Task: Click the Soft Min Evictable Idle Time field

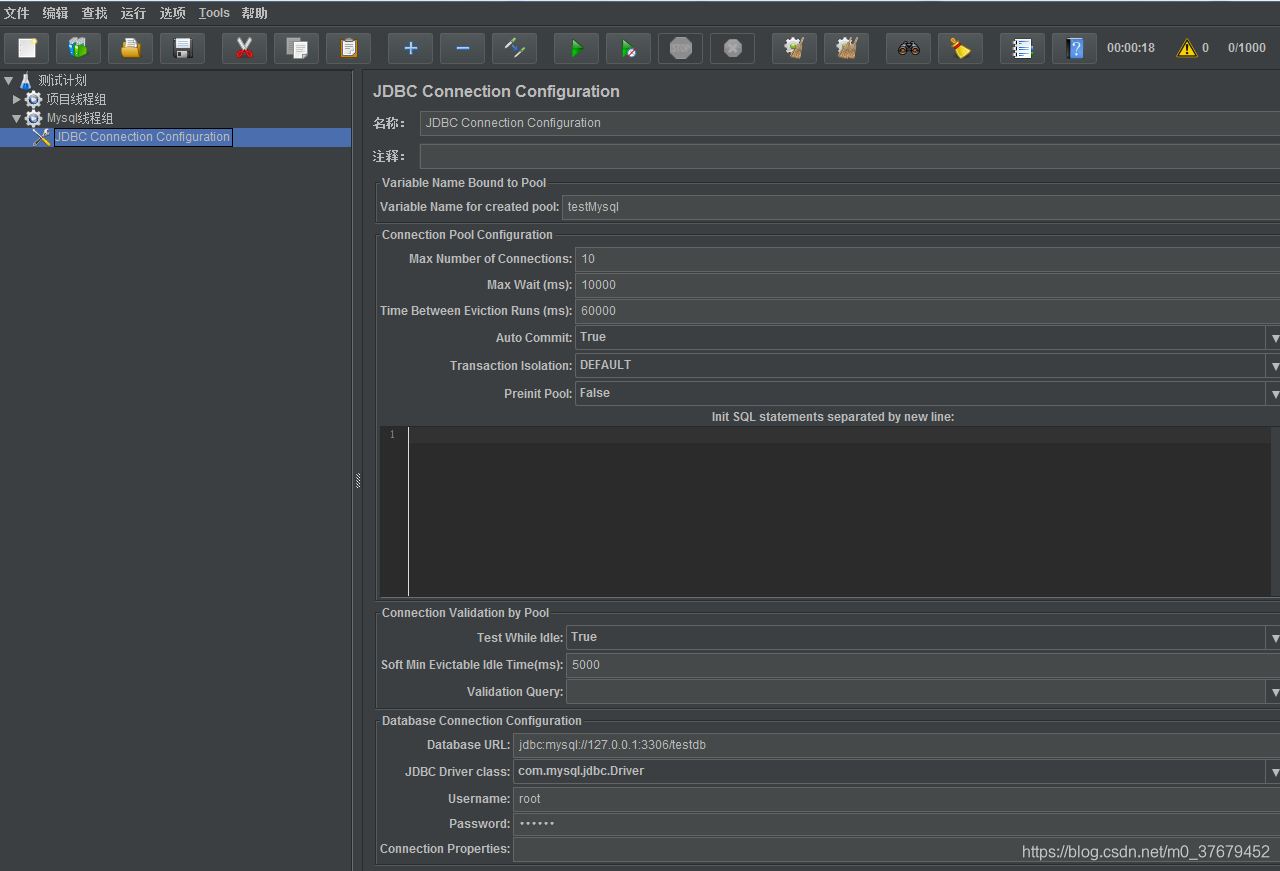Action: pyautogui.click(x=923, y=665)
